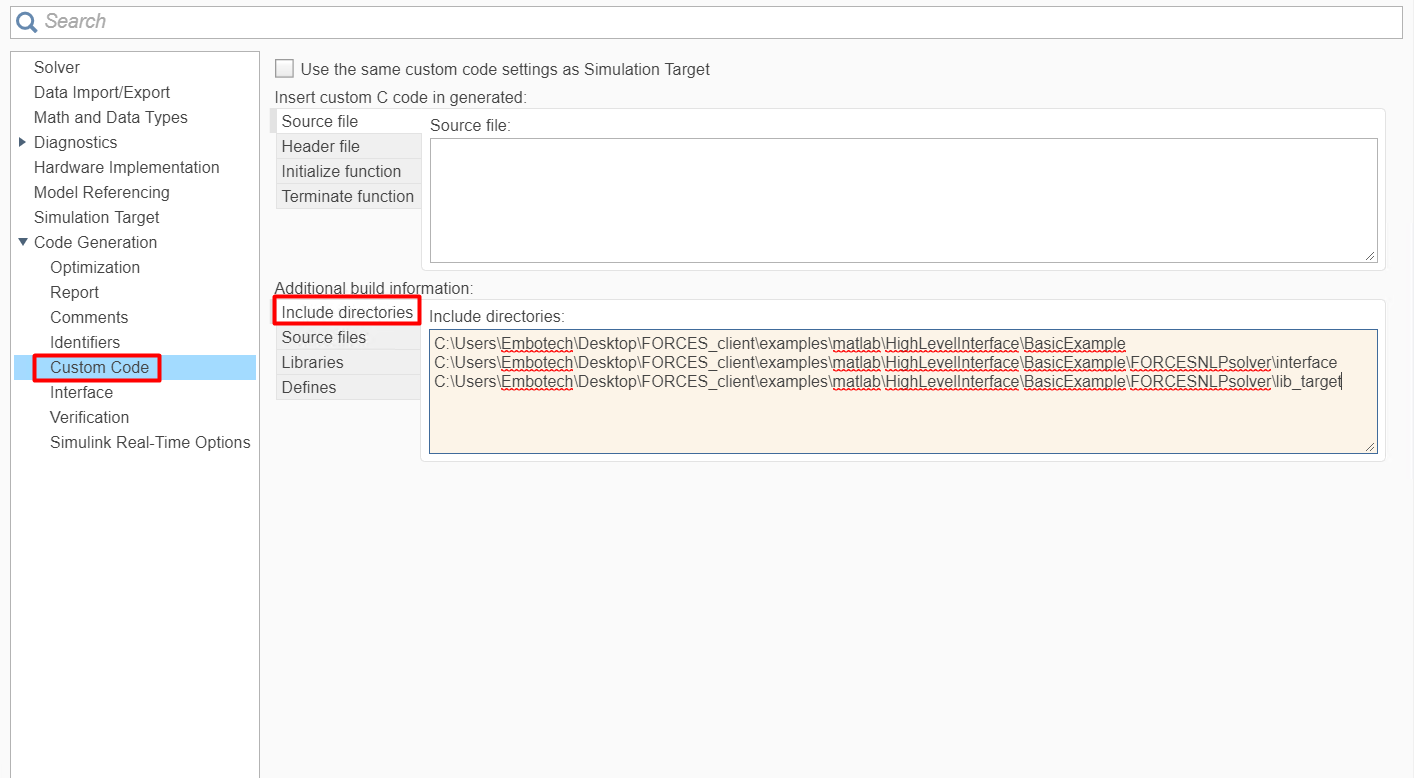Go to Hardware Implementation settings
Image resolution: width=1414 pixels, height=778 pixels.
point(126,167)
